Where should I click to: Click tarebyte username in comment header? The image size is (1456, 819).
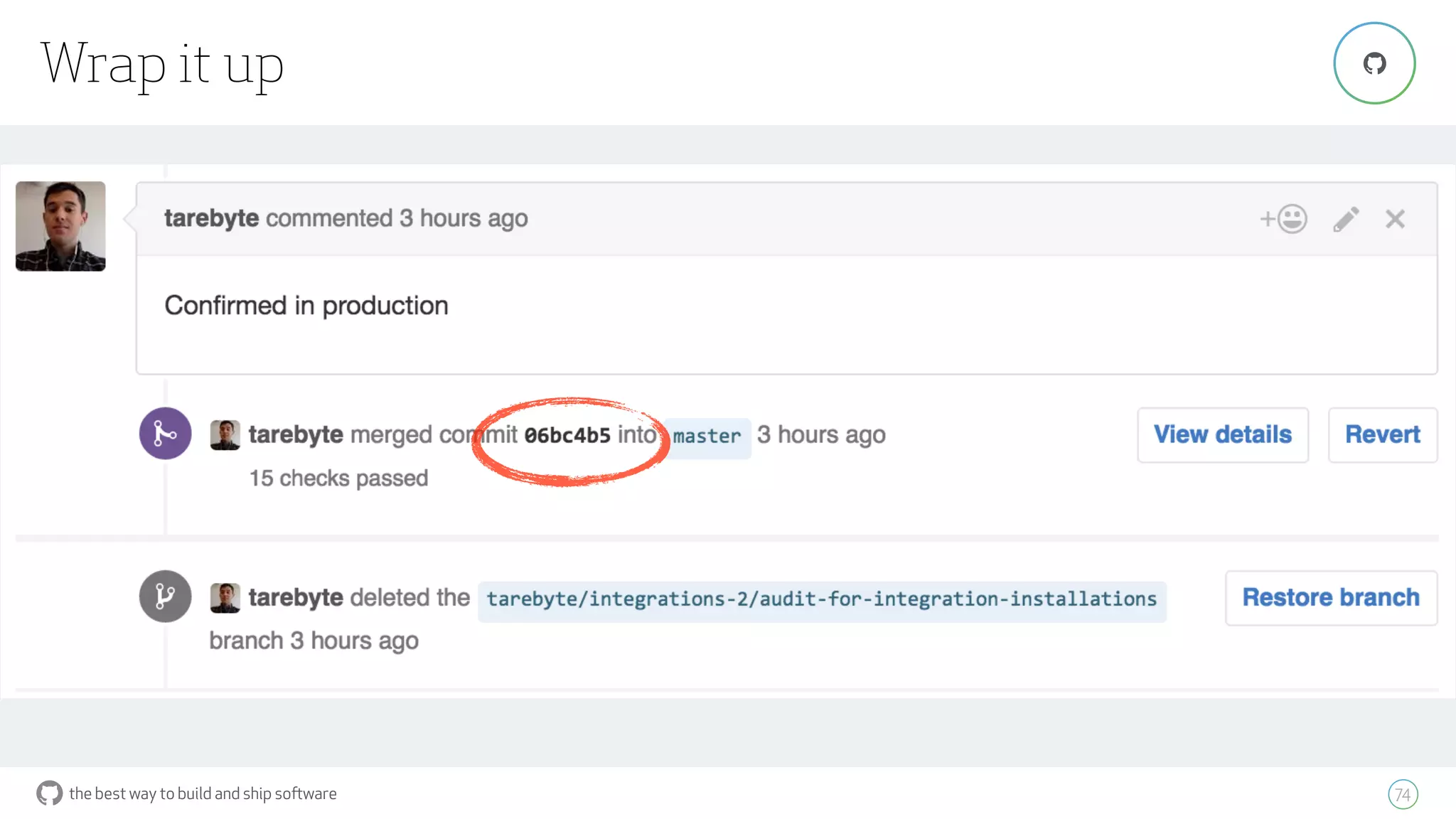[211, 218]
